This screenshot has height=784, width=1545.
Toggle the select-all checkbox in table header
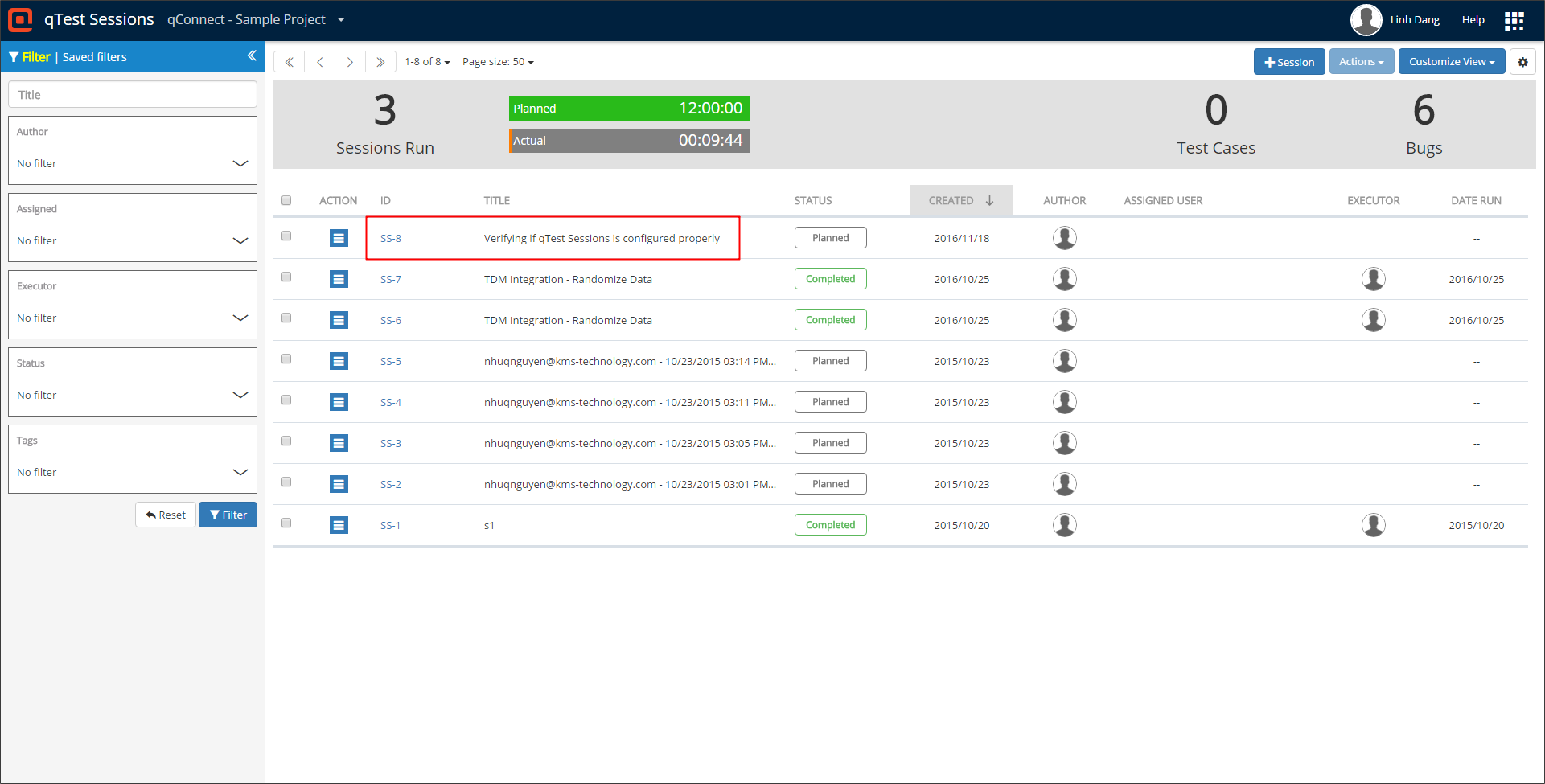pos(286,200)
